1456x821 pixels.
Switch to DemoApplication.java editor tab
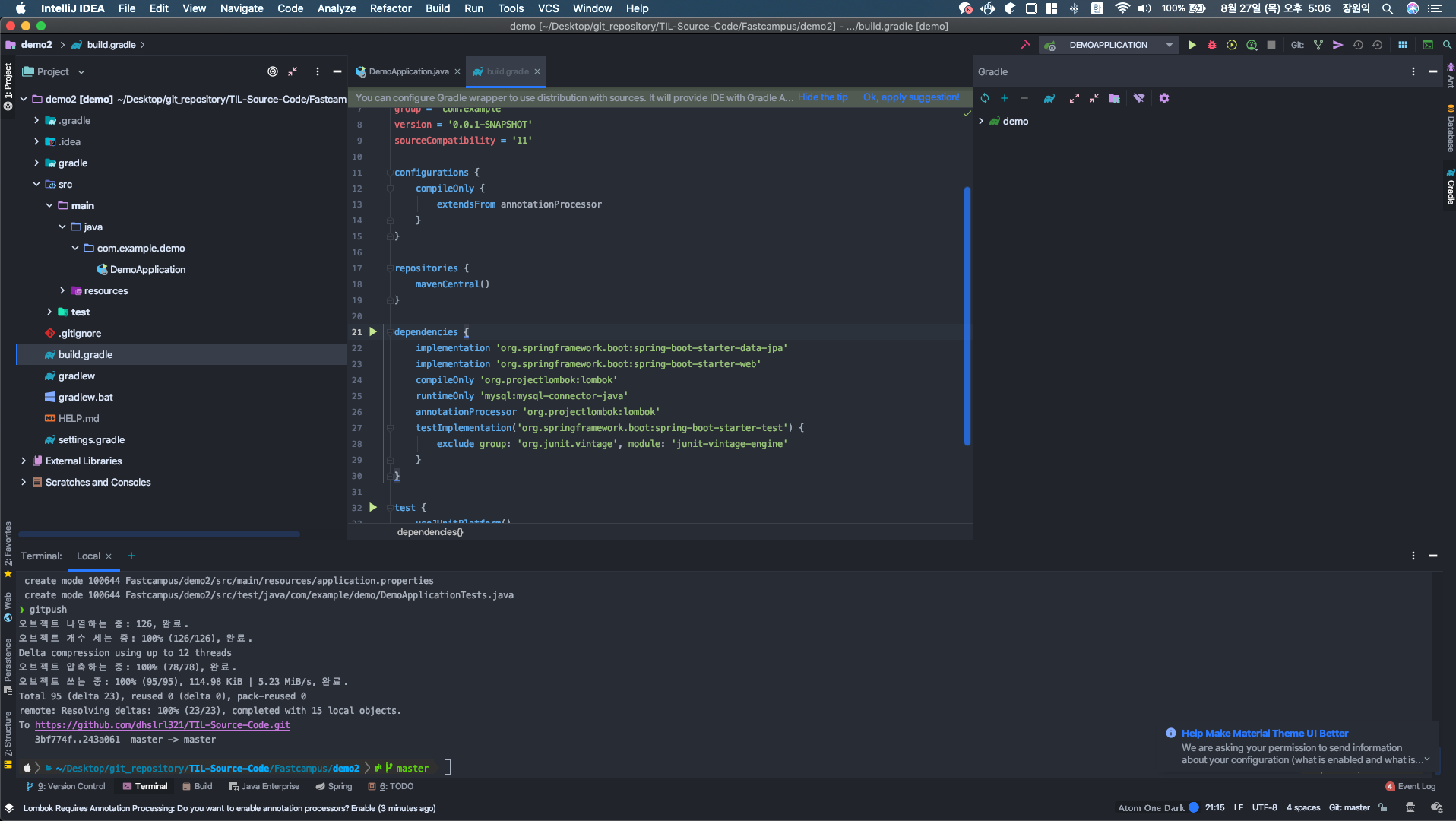pos(408,71)
